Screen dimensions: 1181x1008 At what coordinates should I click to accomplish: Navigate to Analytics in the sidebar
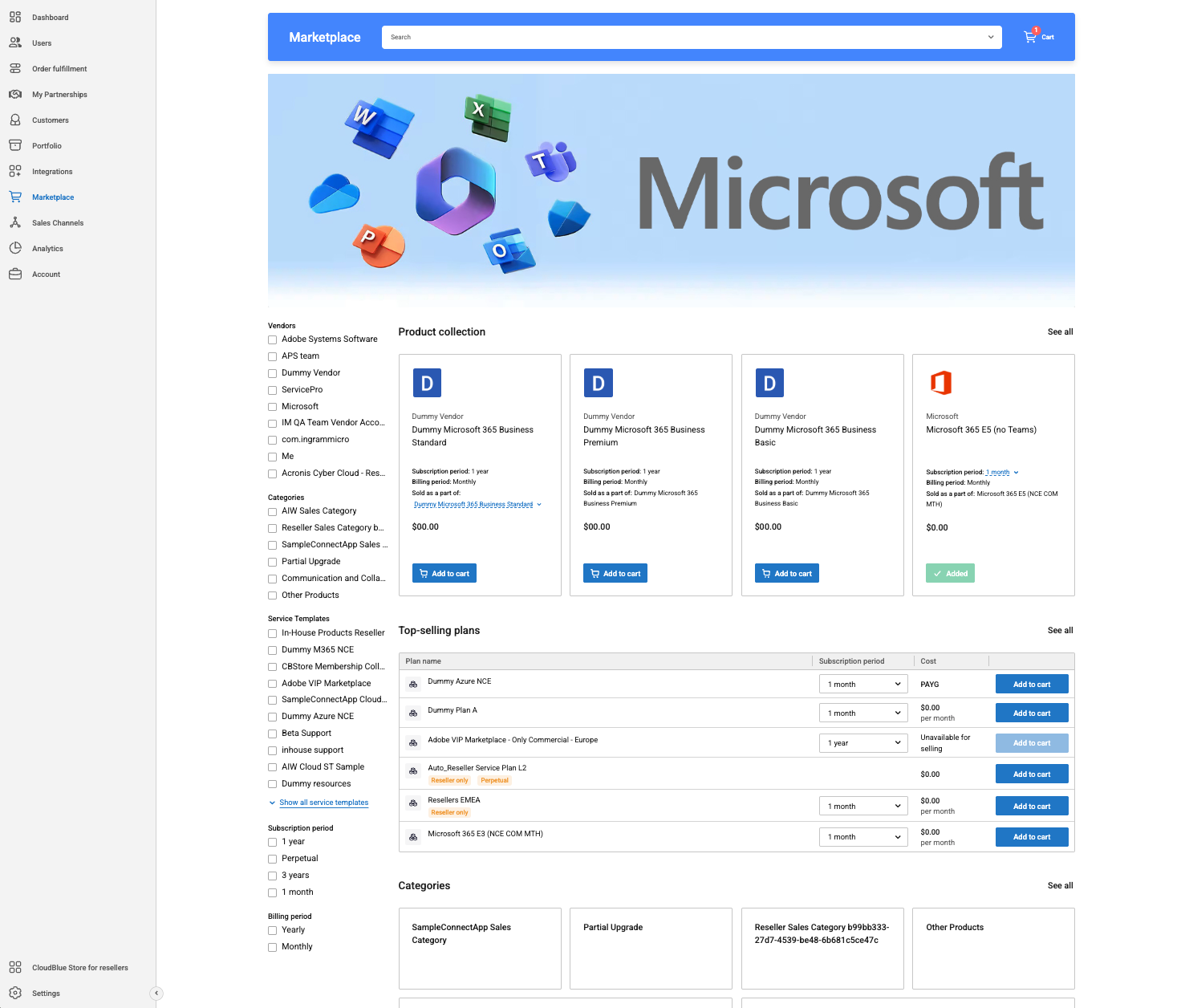pos(47,249)
